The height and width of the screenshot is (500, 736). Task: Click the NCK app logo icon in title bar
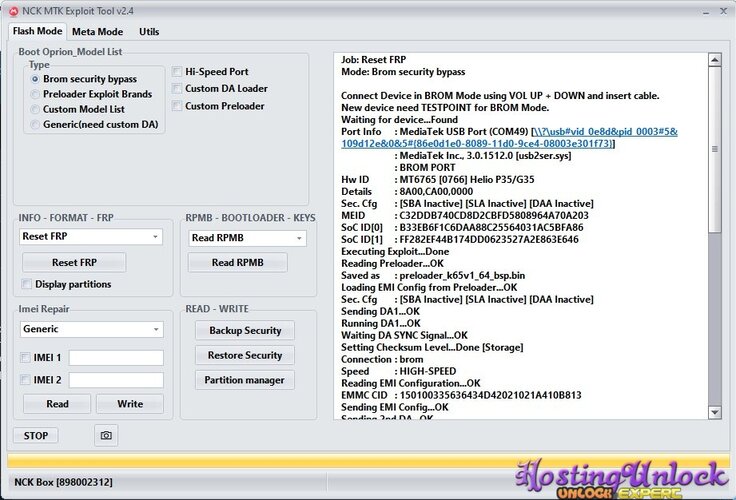click(13, 11)
